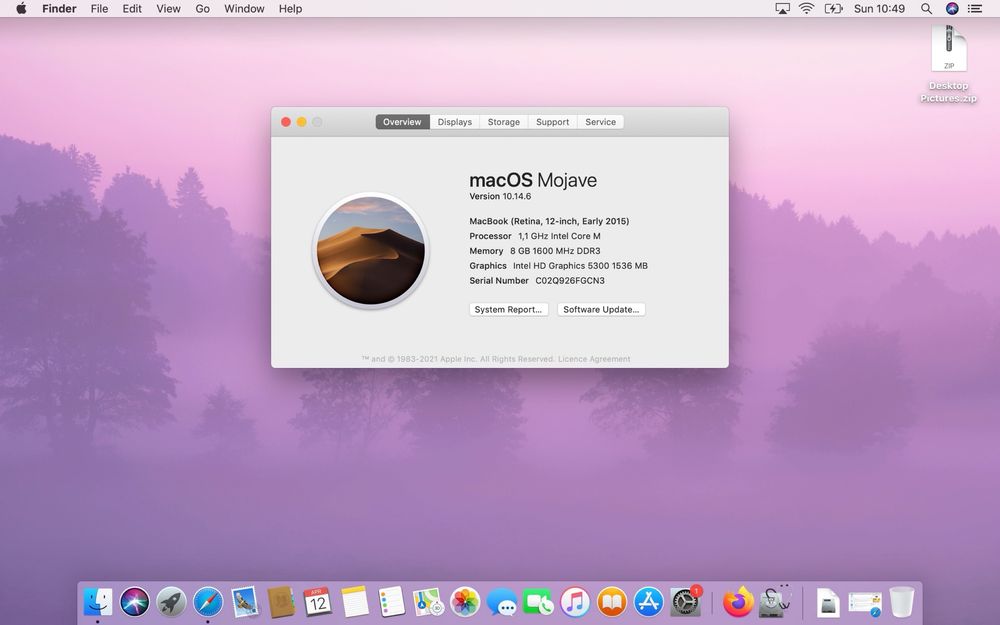Viewport: 1000px width, 625px height.
Task: Open Photos app in Dock
Action: tap(465, 602)
